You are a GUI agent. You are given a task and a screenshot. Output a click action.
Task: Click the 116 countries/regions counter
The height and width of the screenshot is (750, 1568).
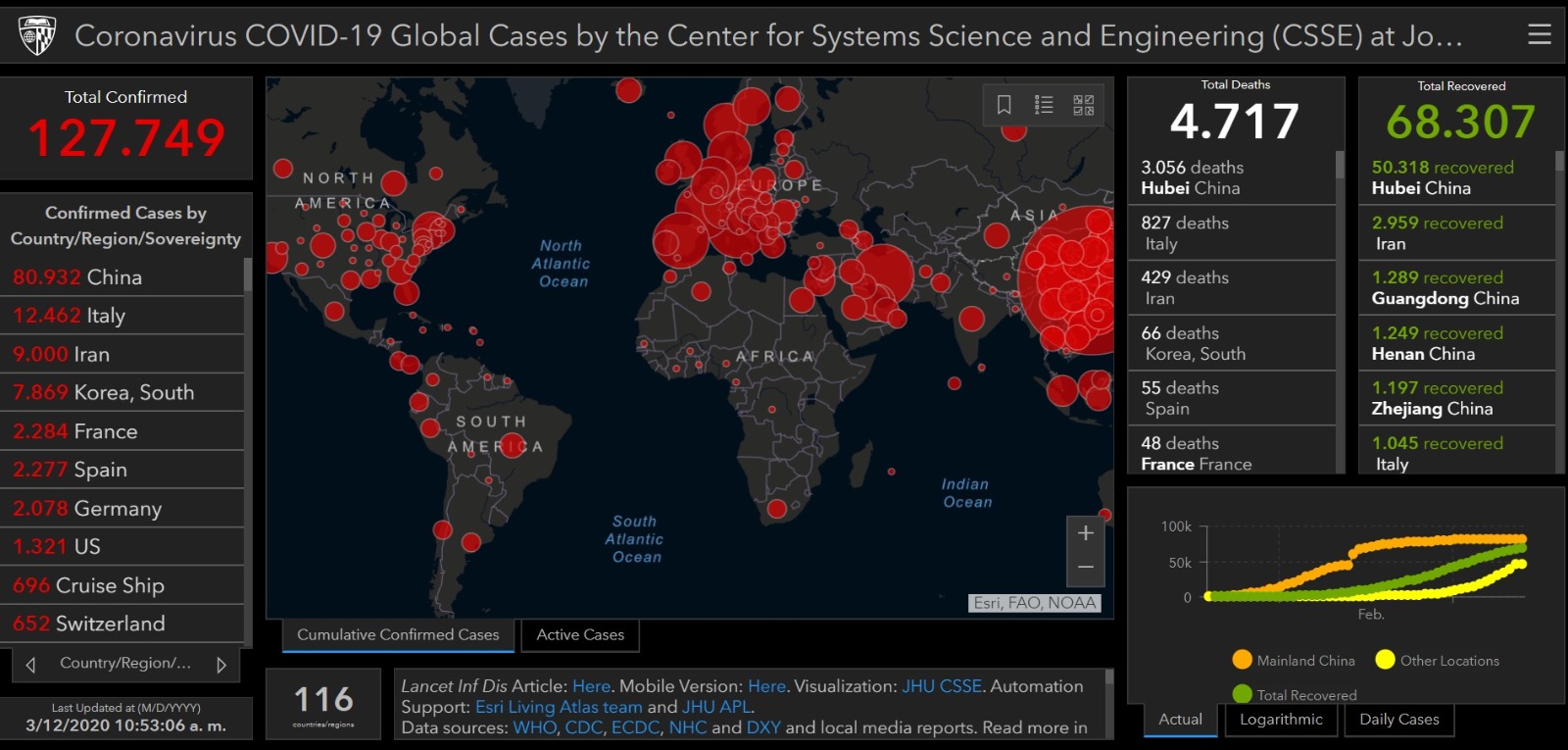point(323,704)
